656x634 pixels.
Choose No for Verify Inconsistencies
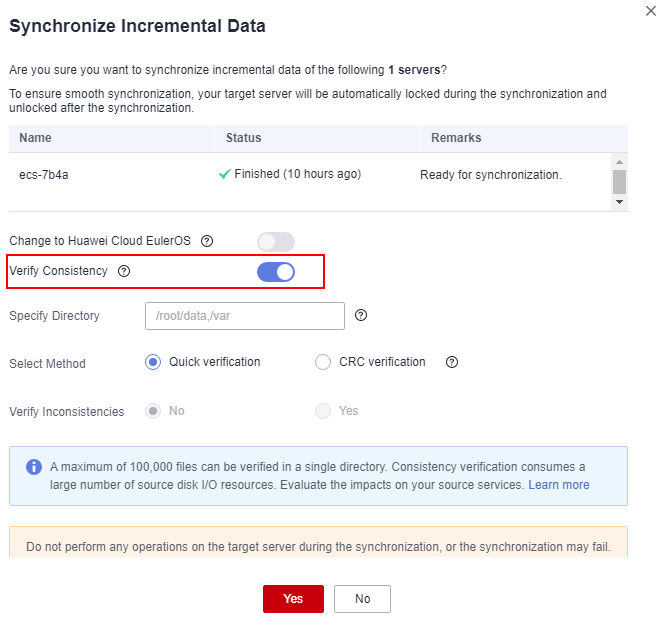coord(153,411)
